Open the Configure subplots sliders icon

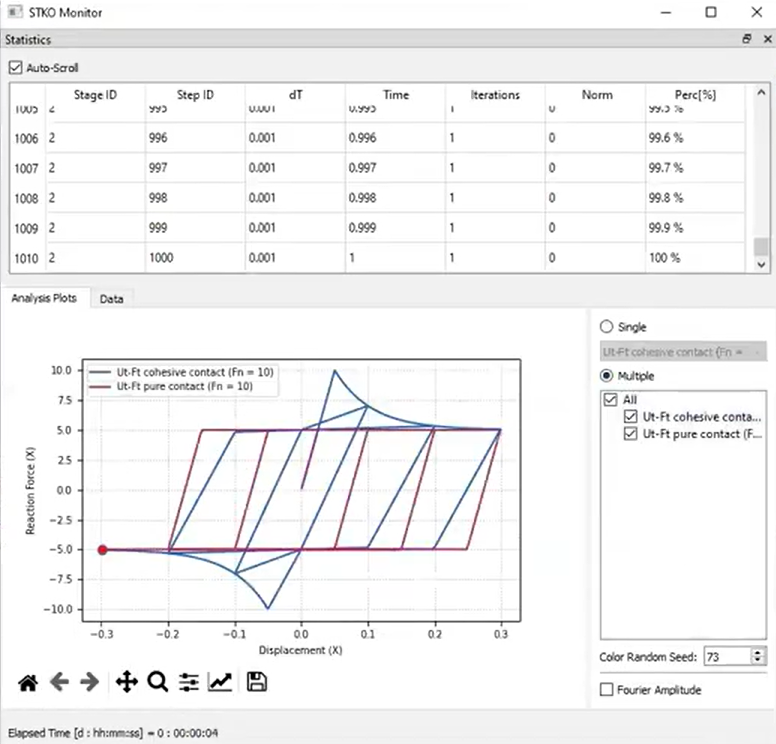188,682
